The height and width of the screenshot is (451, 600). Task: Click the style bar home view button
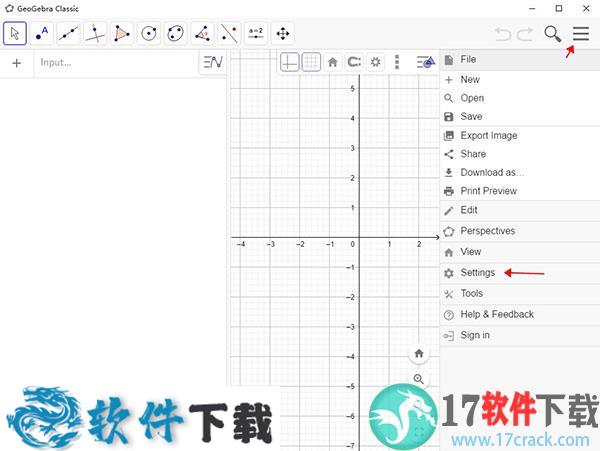(x=333, y=62)
